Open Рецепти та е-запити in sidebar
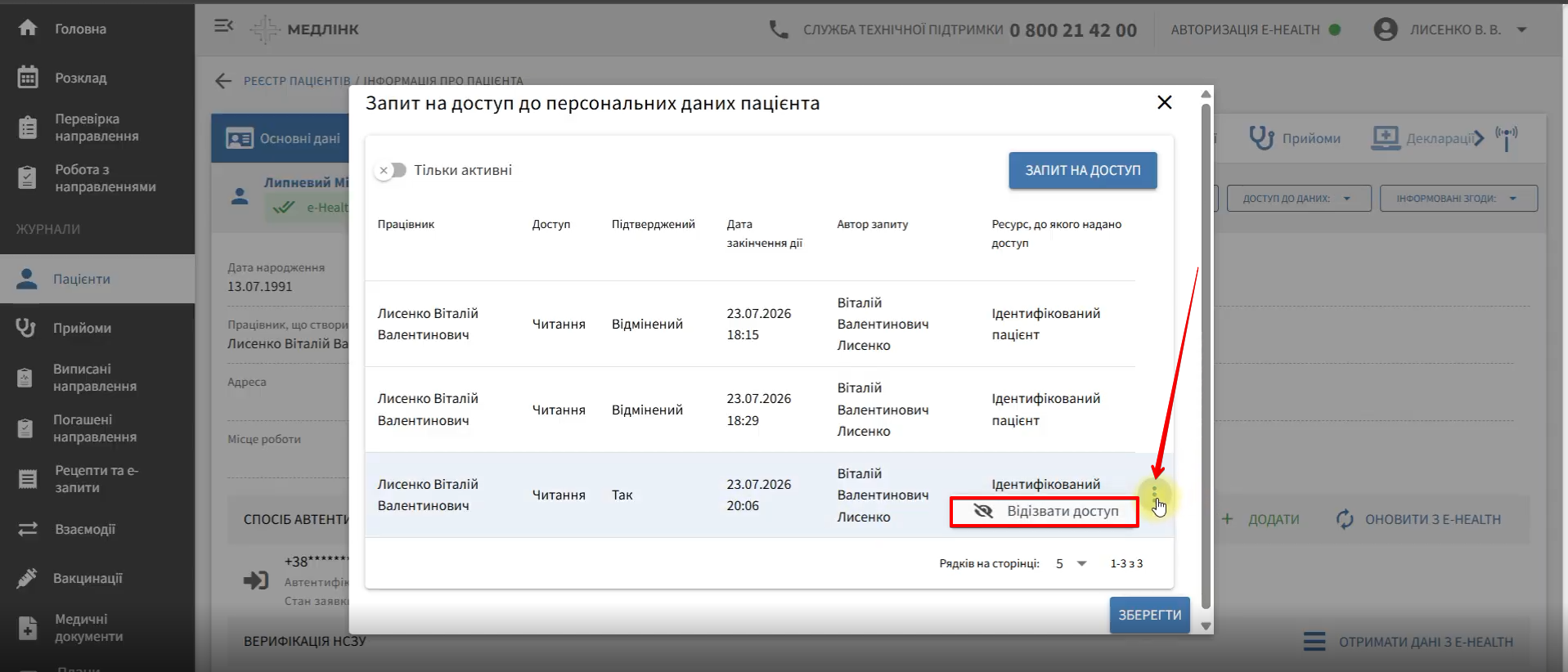This screenshot has width=1568, height=672. tap(97, 479)
